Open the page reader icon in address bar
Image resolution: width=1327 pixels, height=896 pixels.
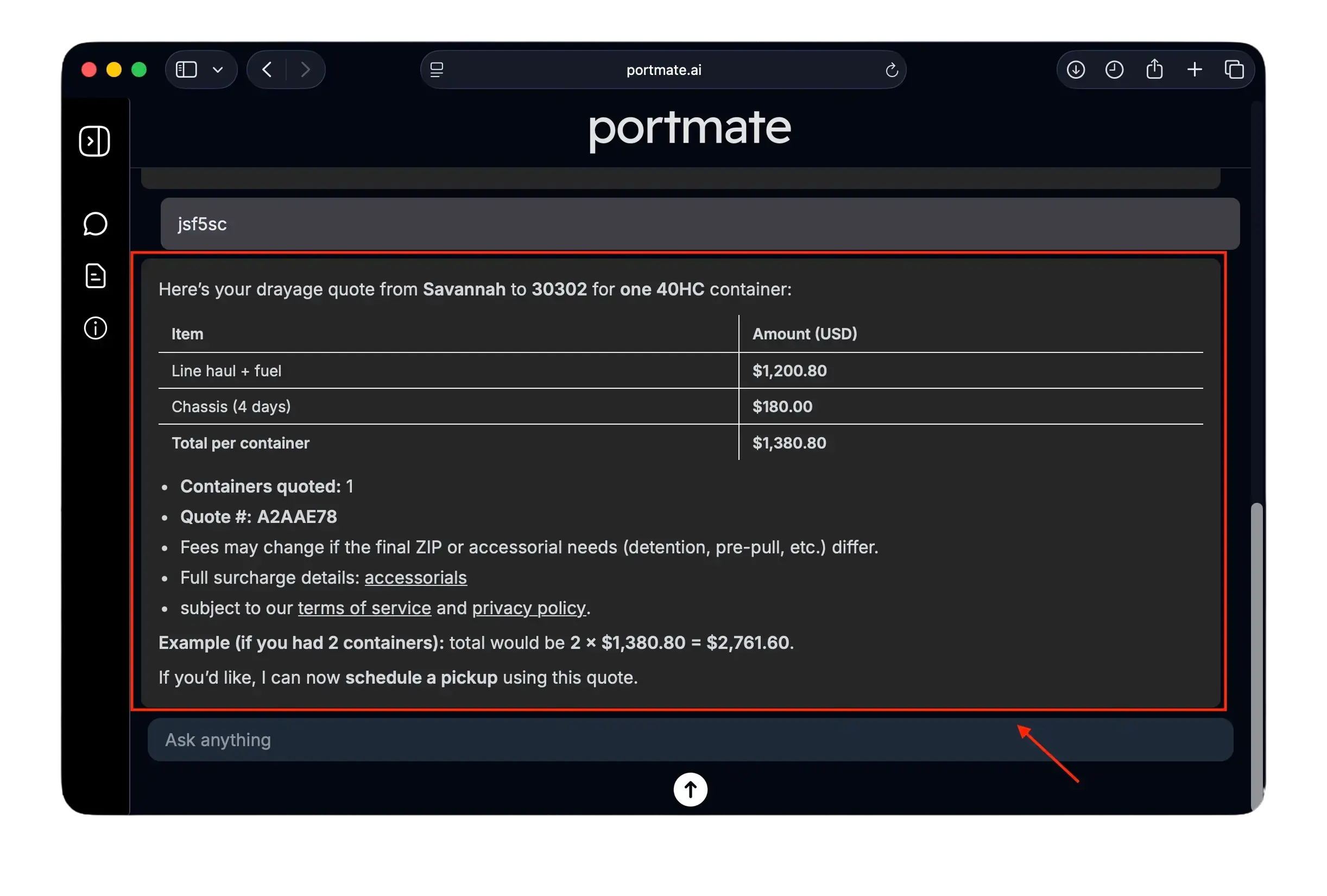pyautogui.click(x=437, y=70)
